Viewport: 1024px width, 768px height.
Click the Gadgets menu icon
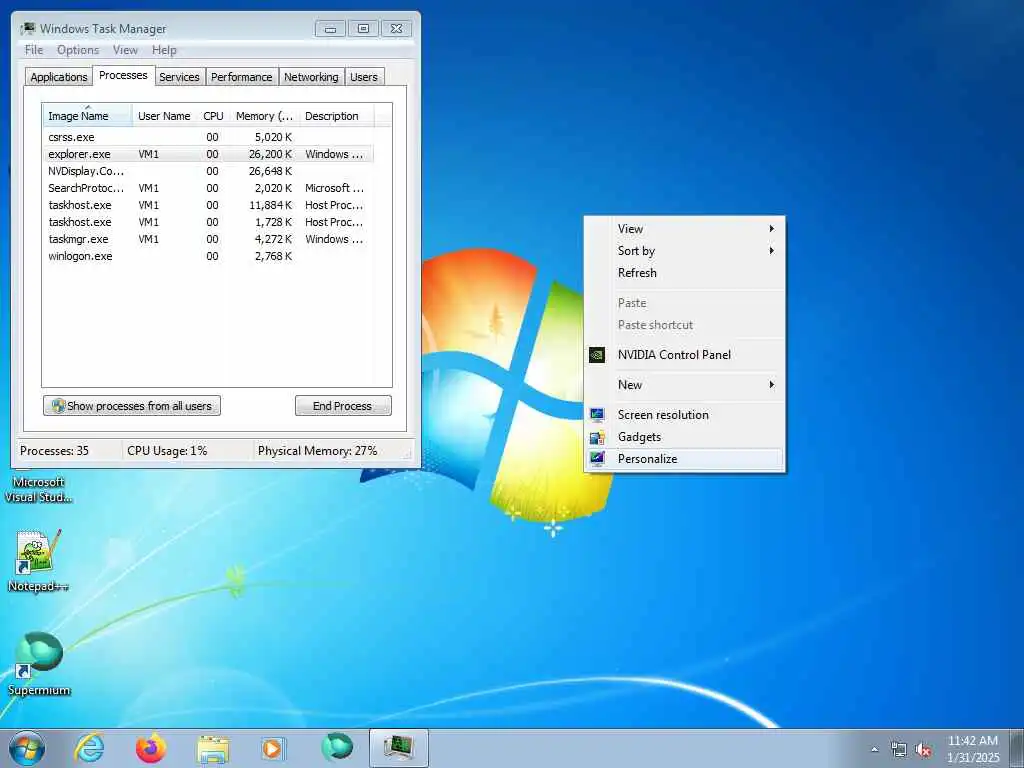597,437
